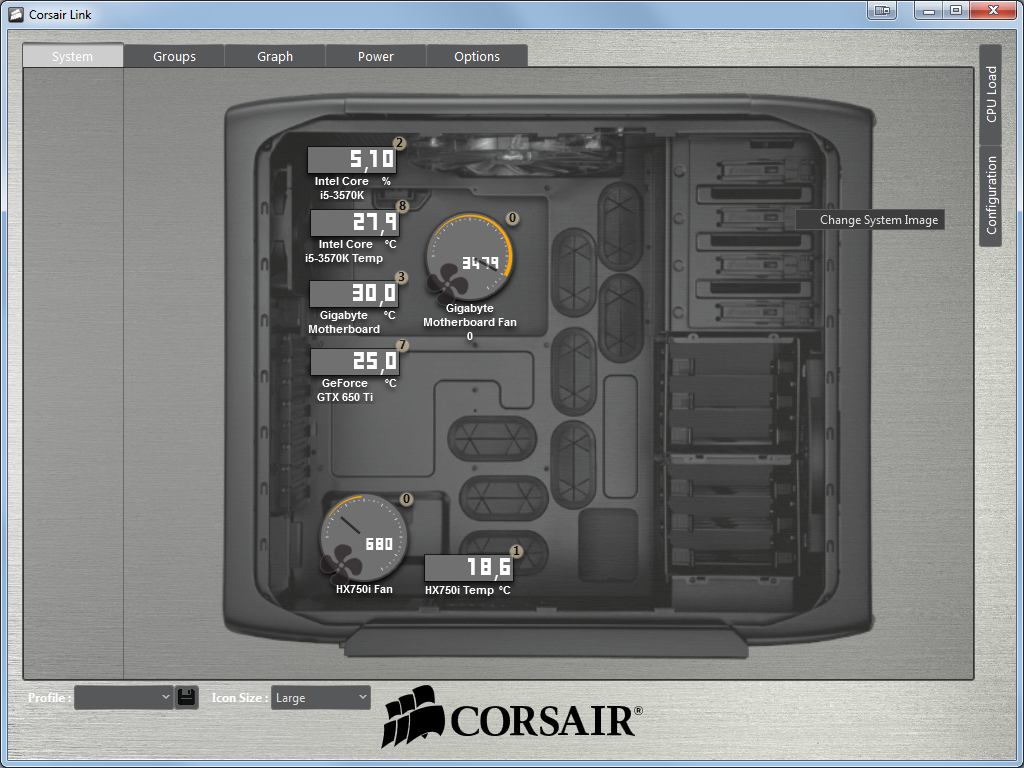Click the Gigabyte Motherboard Fan label
The height and width of the screenshot is (768, 1024).
pyautogui.click(x=470, y=322)
